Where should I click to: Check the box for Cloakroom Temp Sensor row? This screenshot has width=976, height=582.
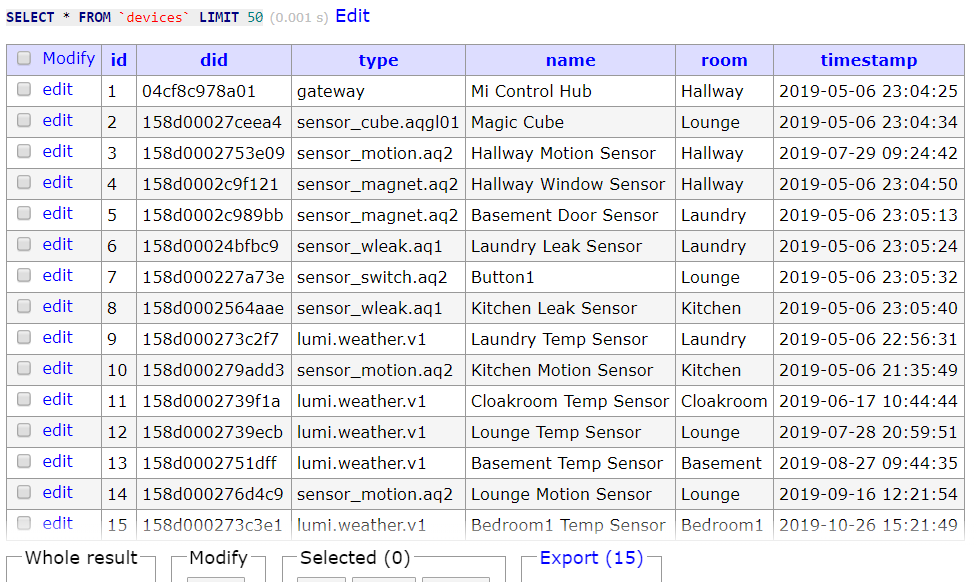pyautogui.click(x=24, y=400)
